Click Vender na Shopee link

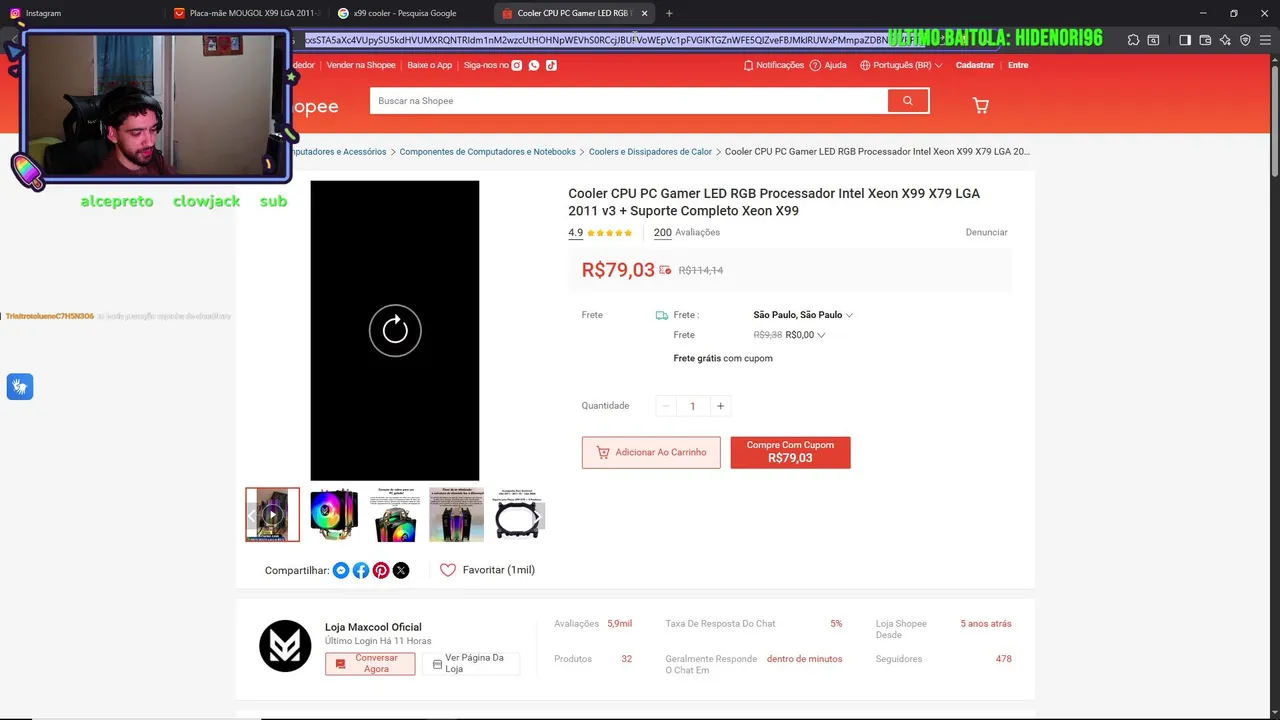point(361,65)
